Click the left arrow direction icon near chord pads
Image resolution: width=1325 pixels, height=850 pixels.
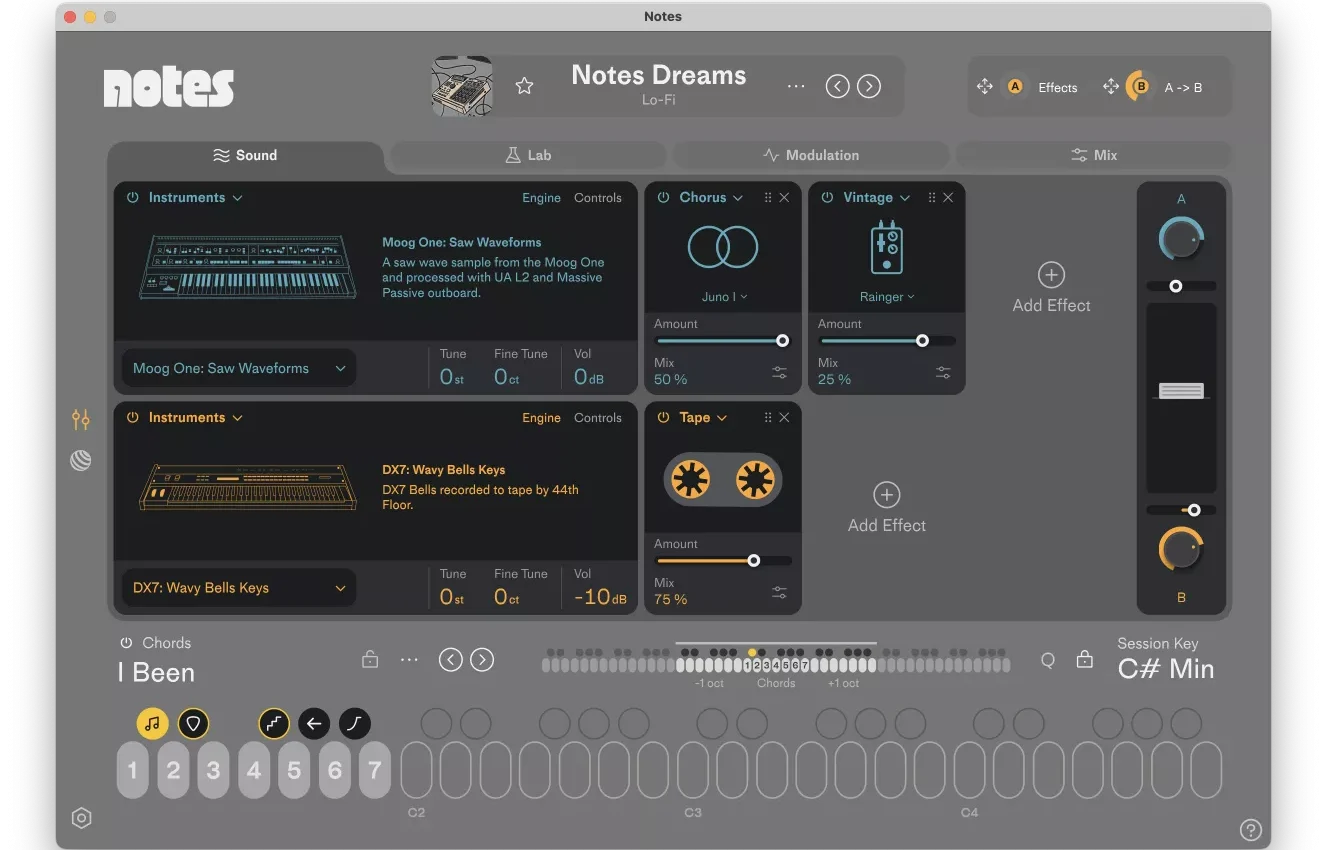(x=314, y=723)
